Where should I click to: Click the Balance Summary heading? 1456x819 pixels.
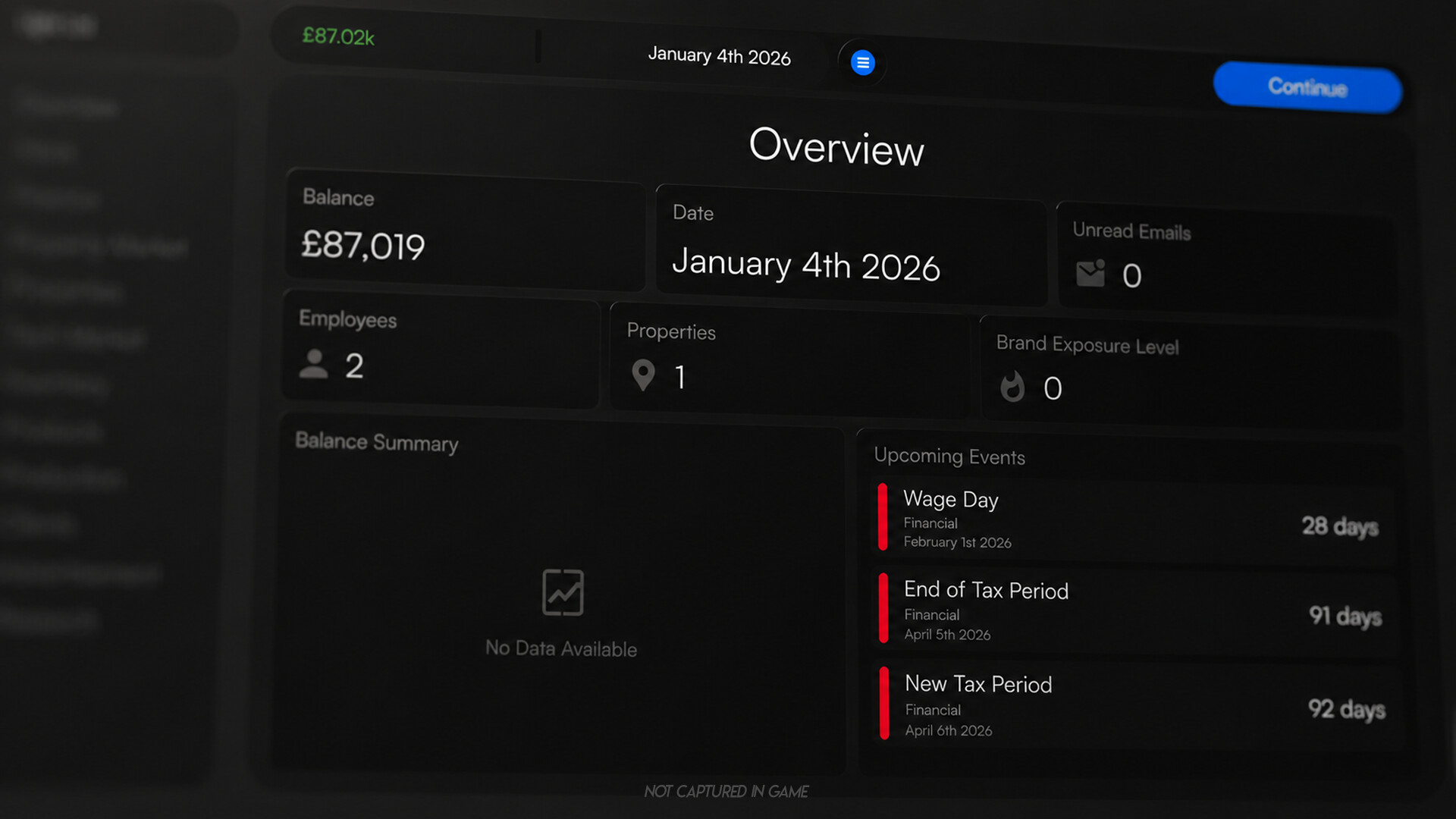click(x=377, y=442)
